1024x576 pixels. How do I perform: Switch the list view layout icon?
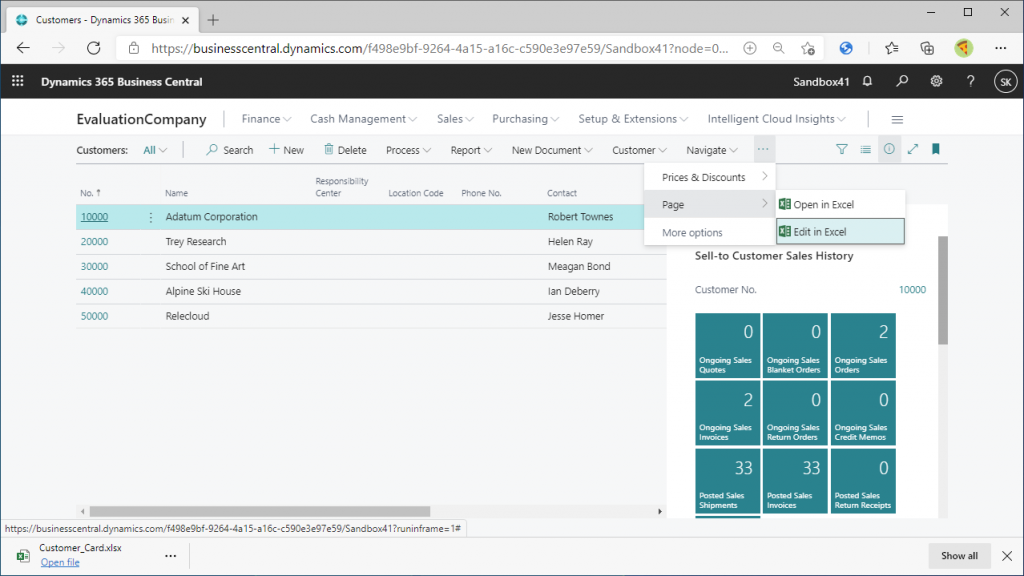pyautogui.click(x=865, y=150)
